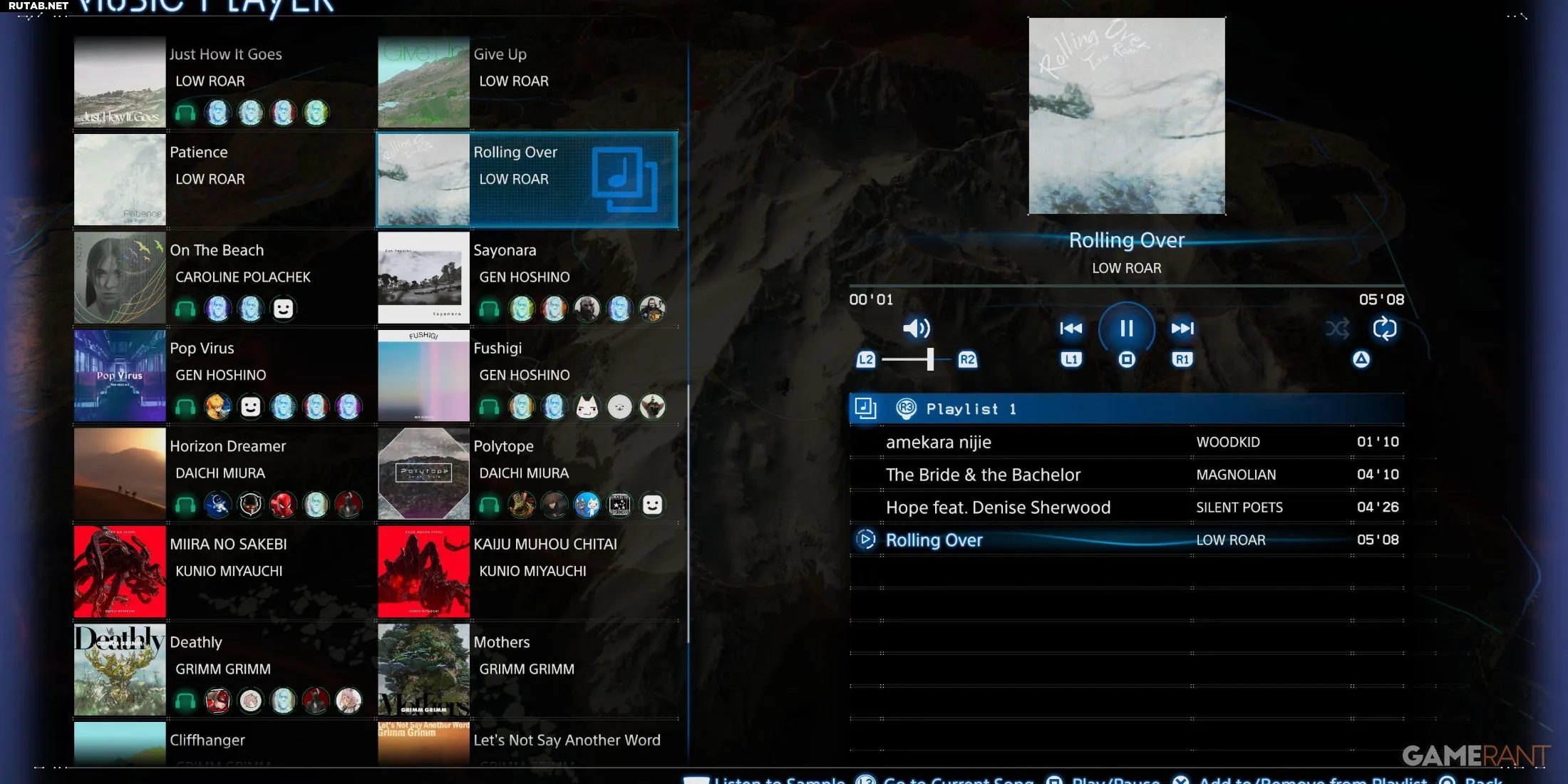The height and width of the screenshot is (784, 1568).
Task: Click headphones icon under On The Beach
Action: pyautogui.click(x=185, y=309)
